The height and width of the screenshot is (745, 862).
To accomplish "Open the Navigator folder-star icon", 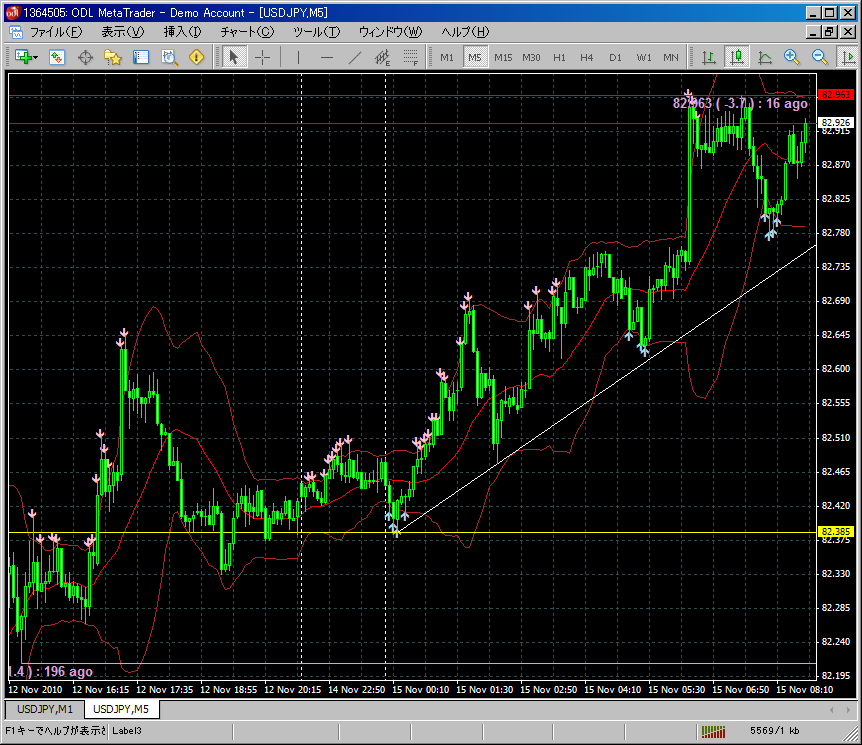I will coord(113,57).
